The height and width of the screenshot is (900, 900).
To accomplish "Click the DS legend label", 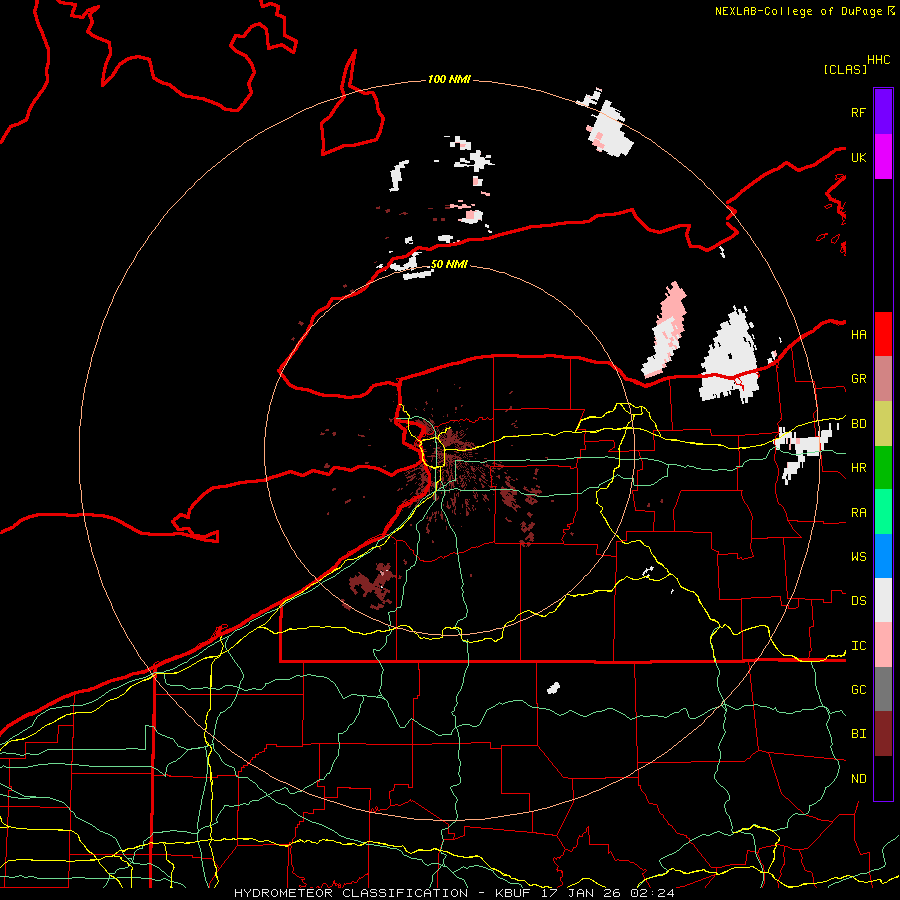I will click(x=858, y=601).
